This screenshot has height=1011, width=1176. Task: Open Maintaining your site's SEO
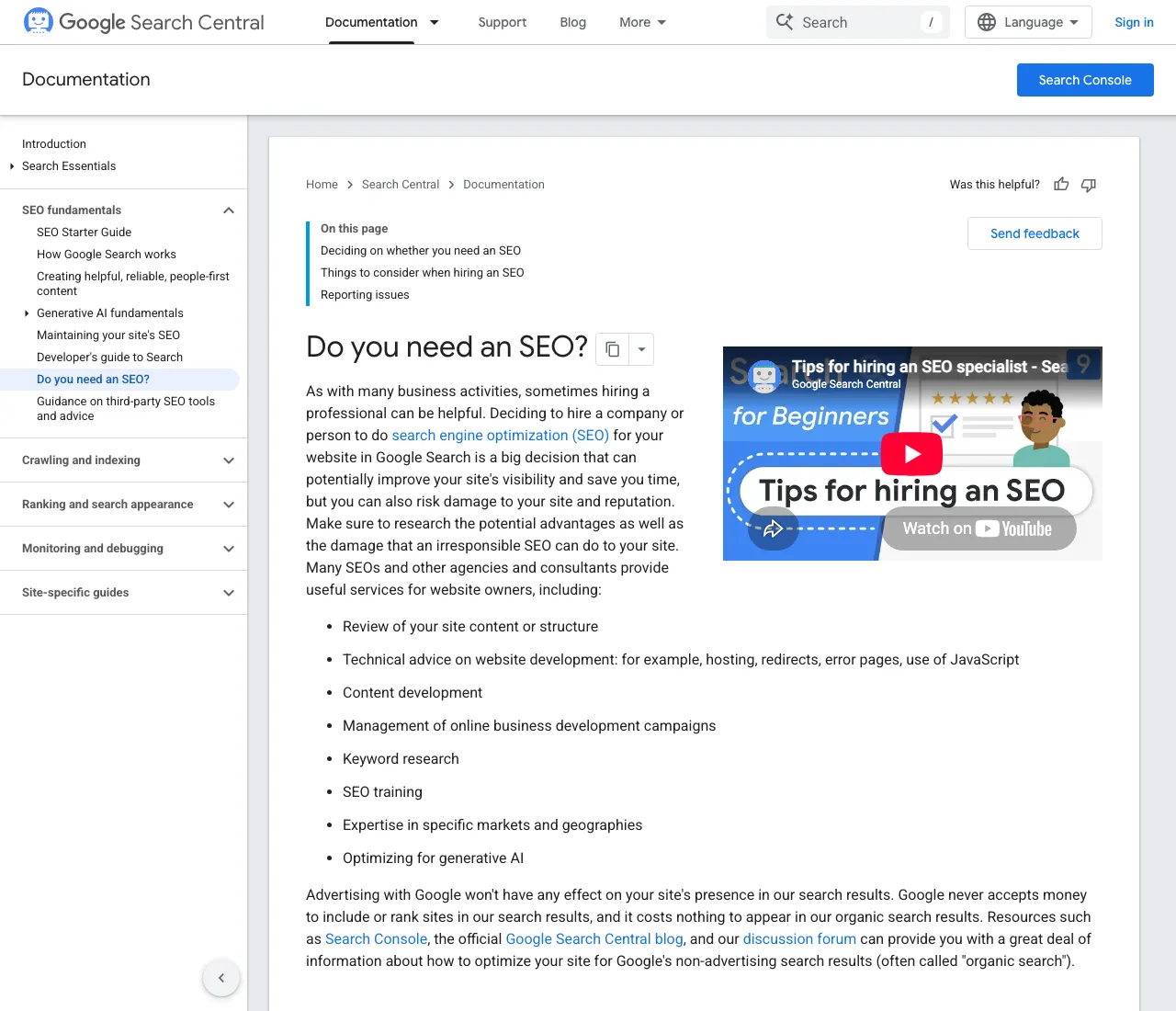coord(108,335)
